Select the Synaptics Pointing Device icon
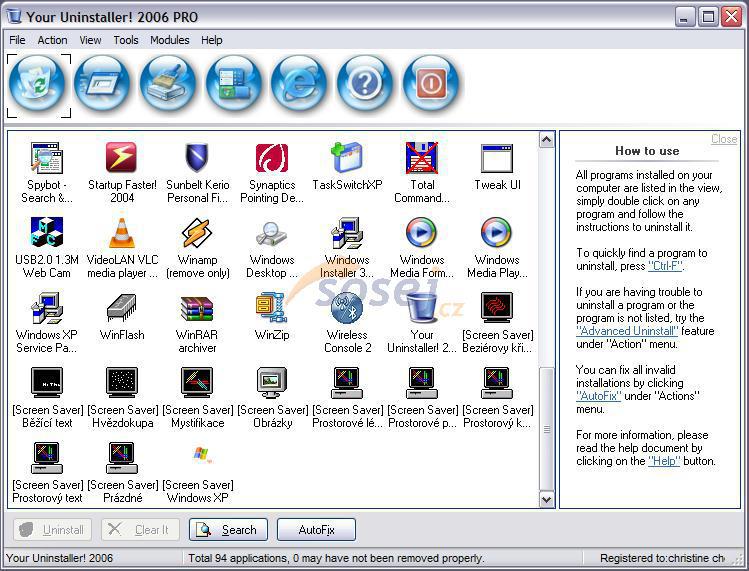This screenshot has width=749, height=571. pyautogui.click(x=272, y=158)
